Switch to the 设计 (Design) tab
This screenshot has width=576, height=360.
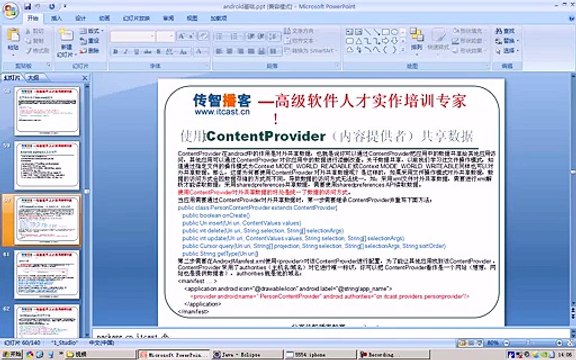(x=80, y=18)
